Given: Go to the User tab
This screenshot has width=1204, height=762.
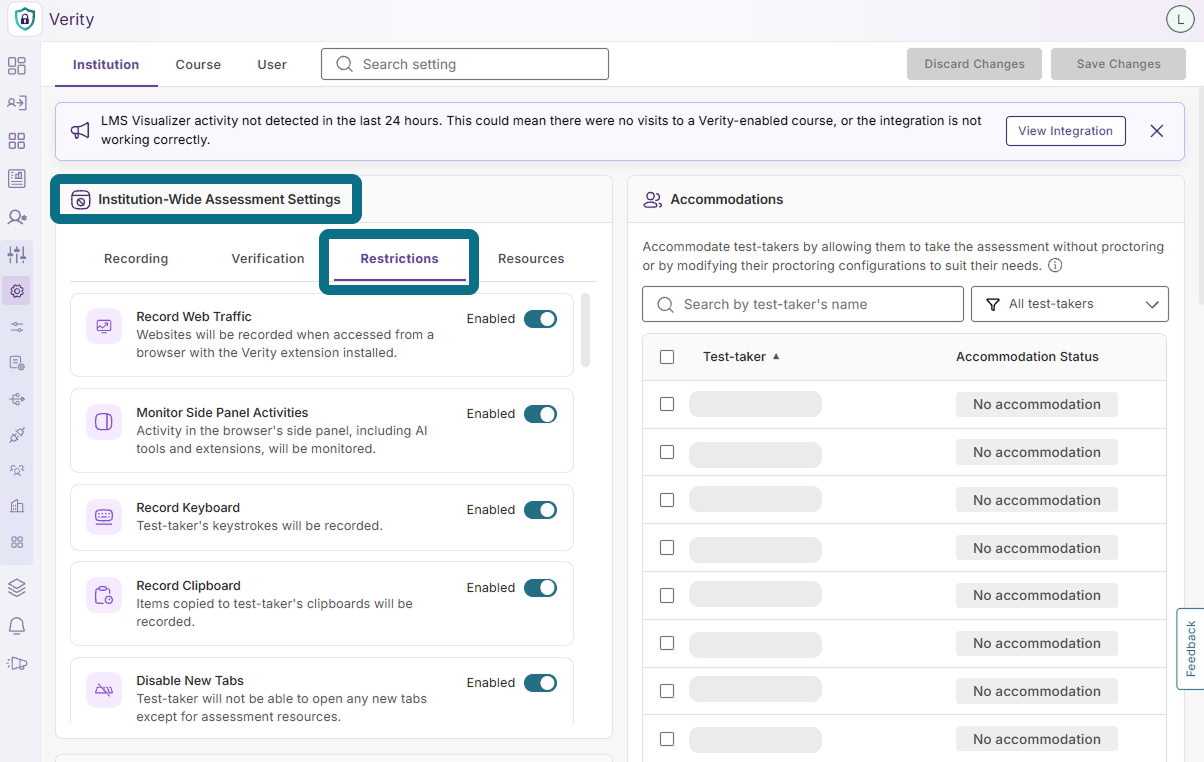Looking at the screenshot, I should coord(272,64).
